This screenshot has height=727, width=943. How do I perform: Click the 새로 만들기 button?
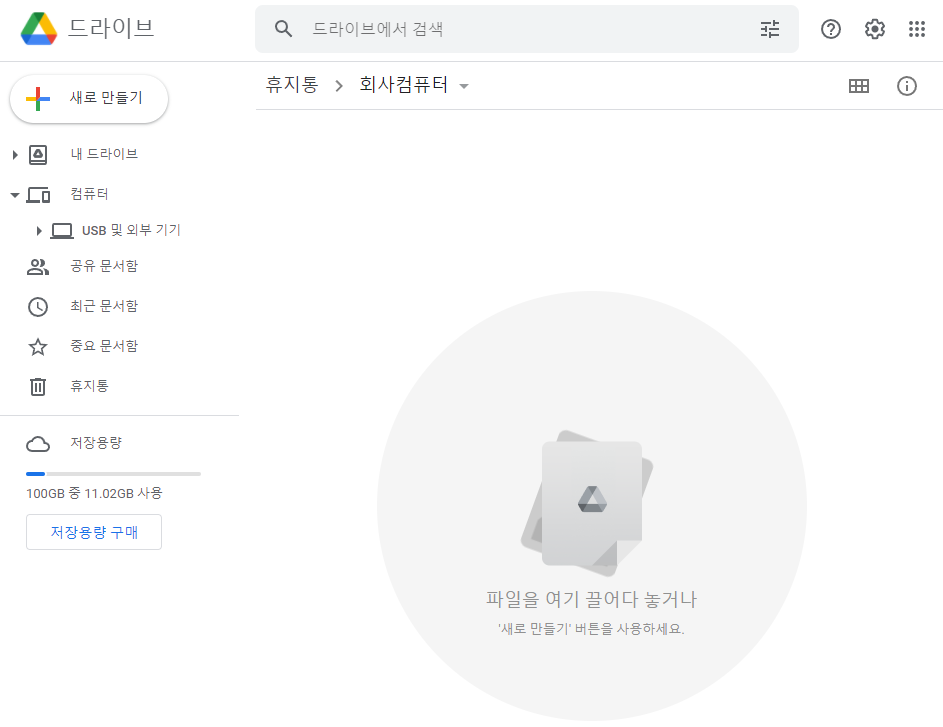(89, 98)
